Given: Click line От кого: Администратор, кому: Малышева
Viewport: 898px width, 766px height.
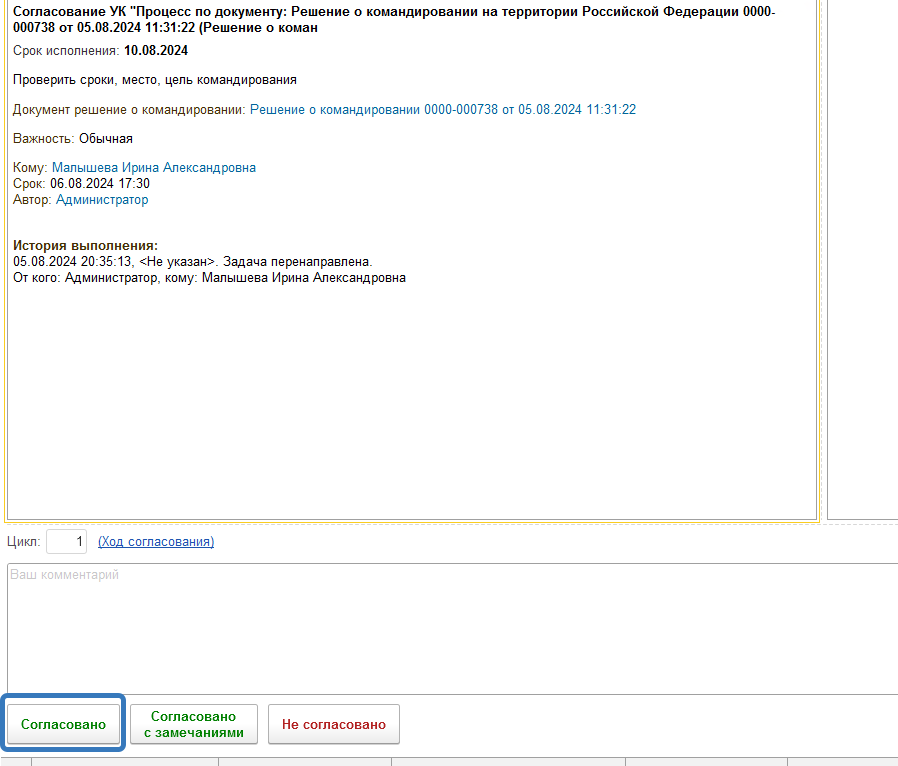Looking at the screenshot, I should click(209, 278).
